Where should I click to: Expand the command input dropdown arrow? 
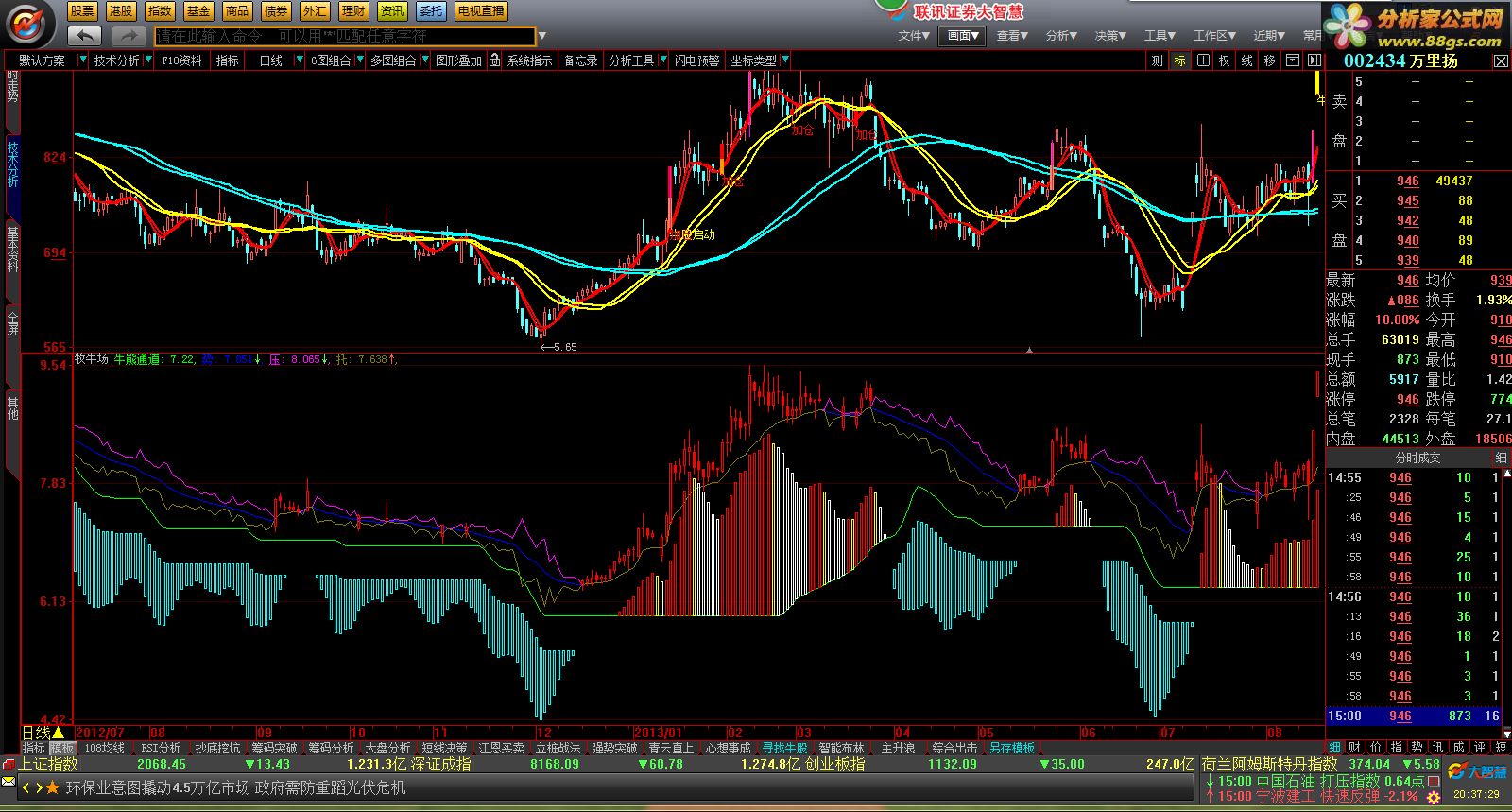(x=542, y=36)
